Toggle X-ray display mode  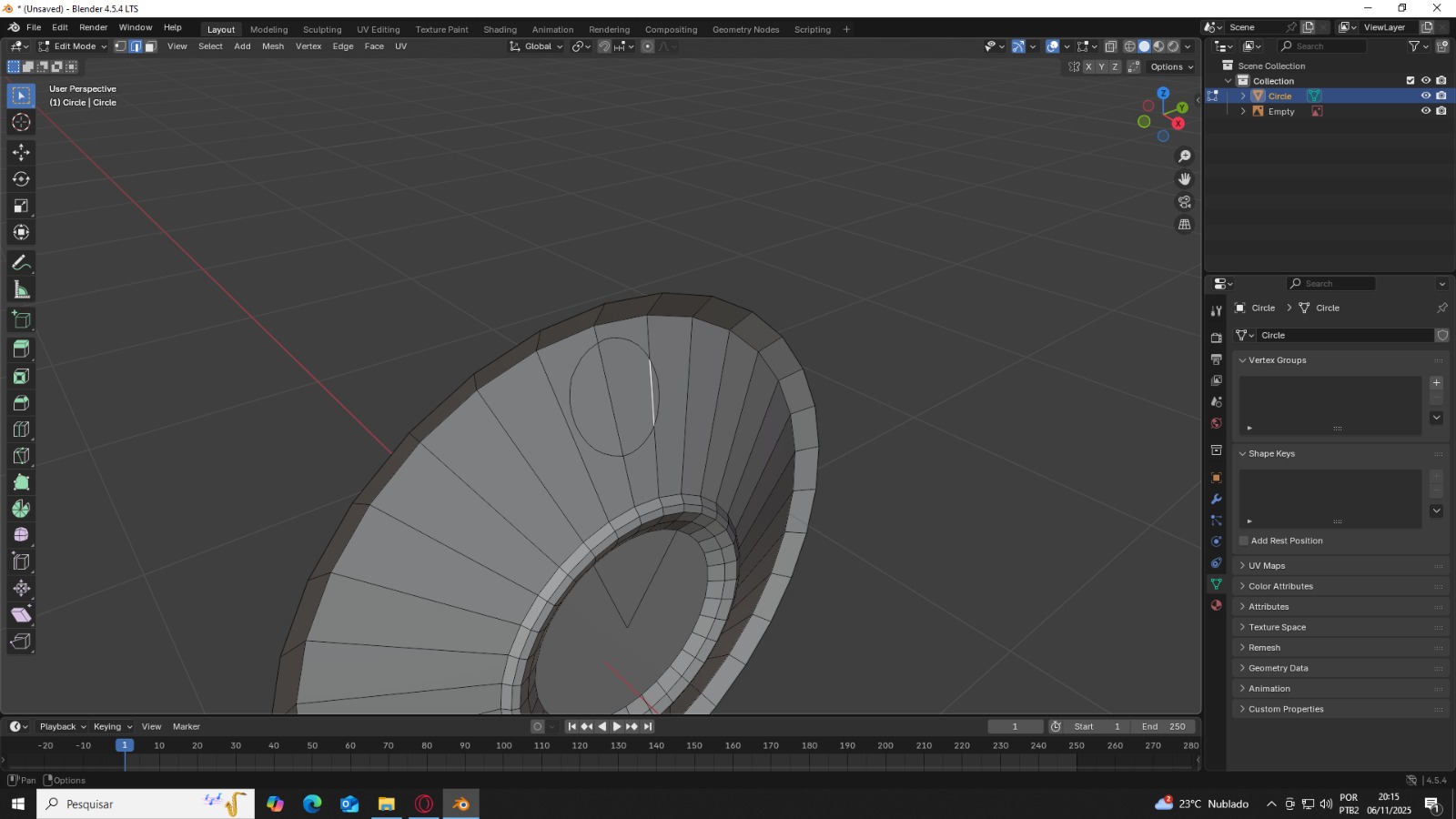pyautogui.click(x=1111, y=46)
